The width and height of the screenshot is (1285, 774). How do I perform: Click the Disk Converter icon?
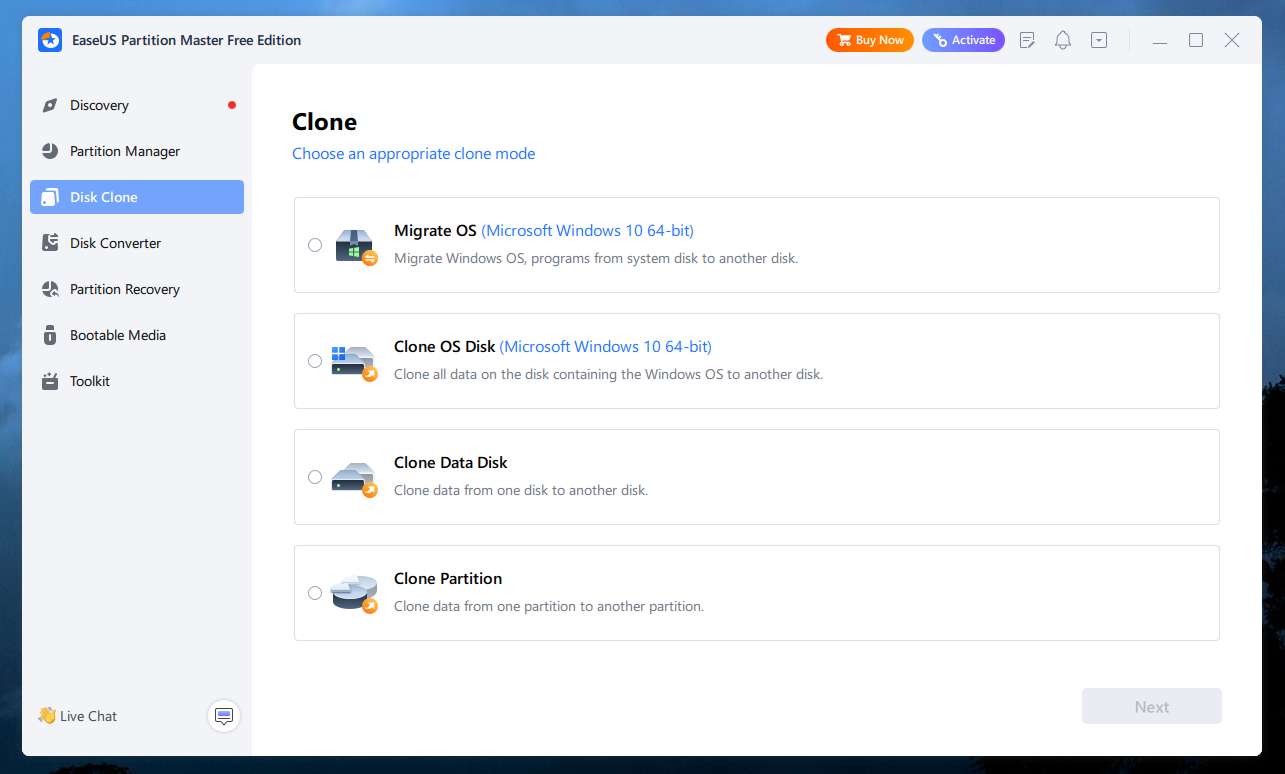50,243
